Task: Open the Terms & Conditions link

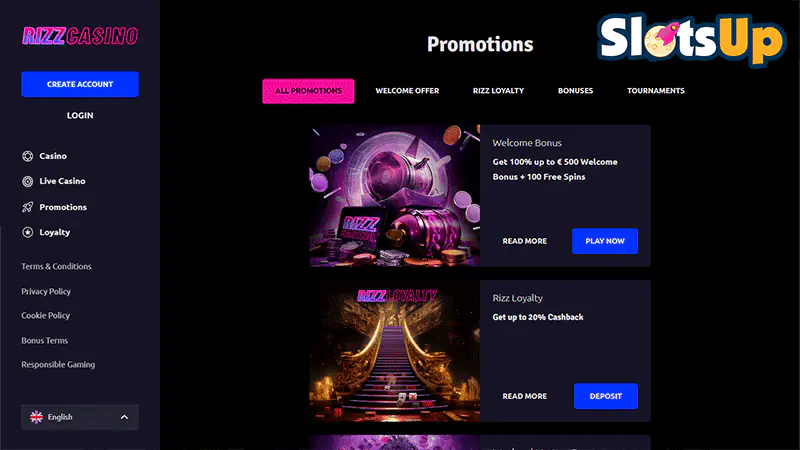Action: click(x=56, y=266)
